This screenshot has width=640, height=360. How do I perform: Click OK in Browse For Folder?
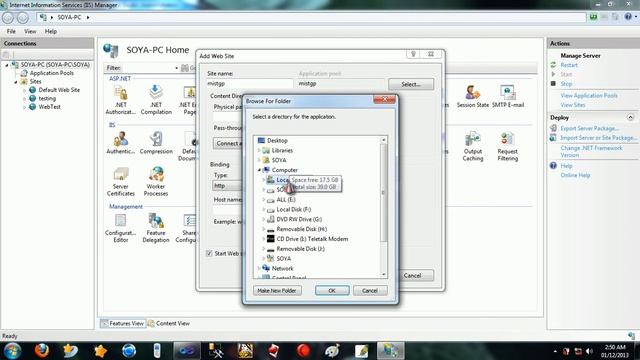pyautogui.click(x=332, y=291)
